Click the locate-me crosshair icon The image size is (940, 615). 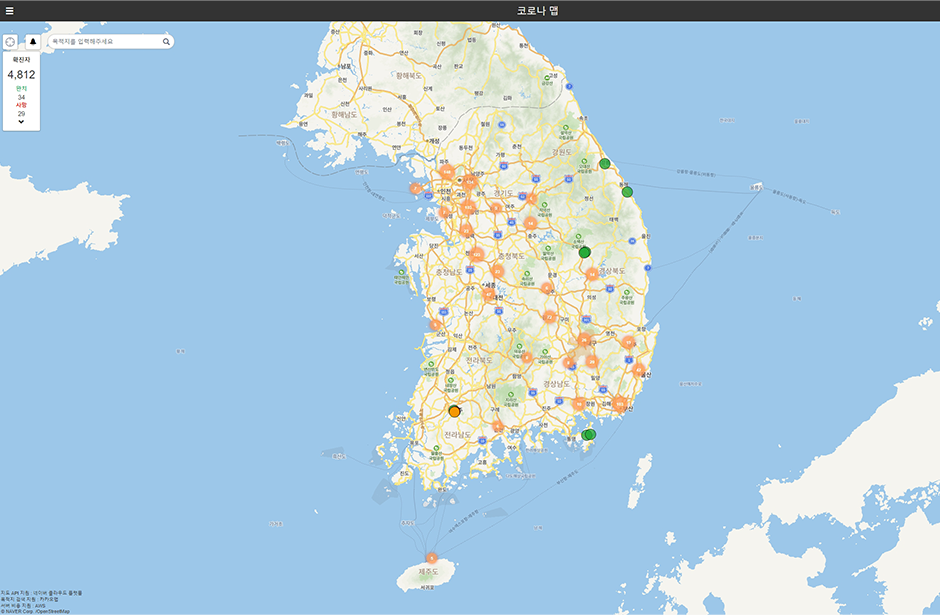[10, 42]
